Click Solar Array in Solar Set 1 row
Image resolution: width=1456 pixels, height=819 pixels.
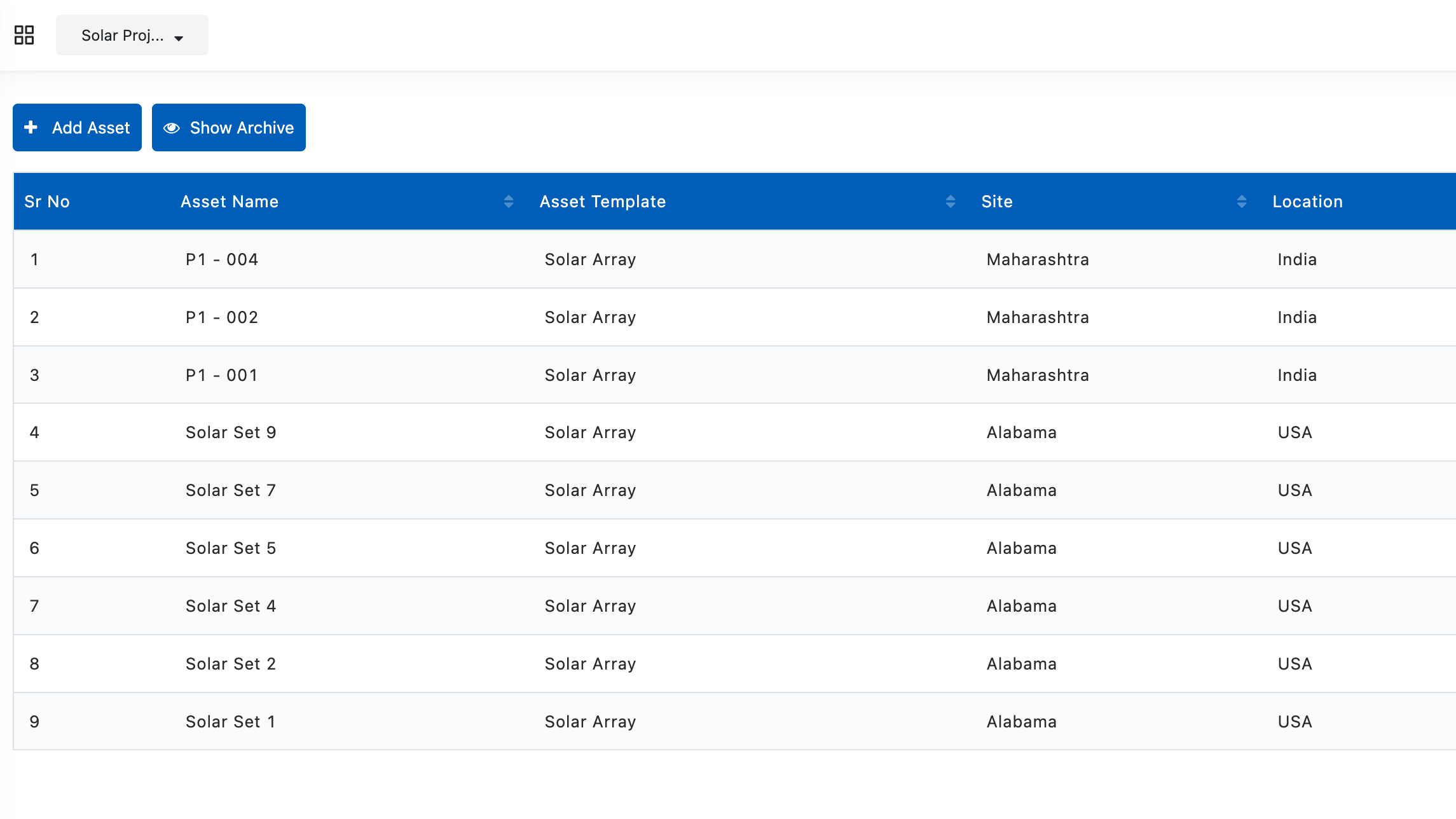click(590, 722)
